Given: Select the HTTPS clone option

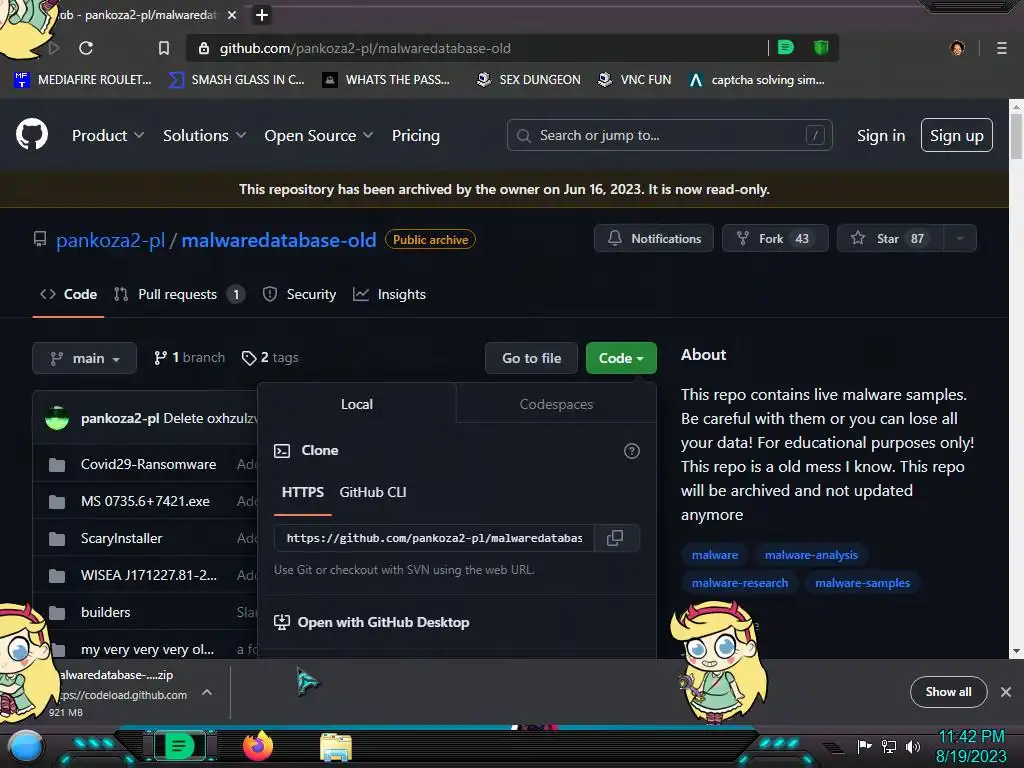Looking at the screenshot, I should 302,492.
